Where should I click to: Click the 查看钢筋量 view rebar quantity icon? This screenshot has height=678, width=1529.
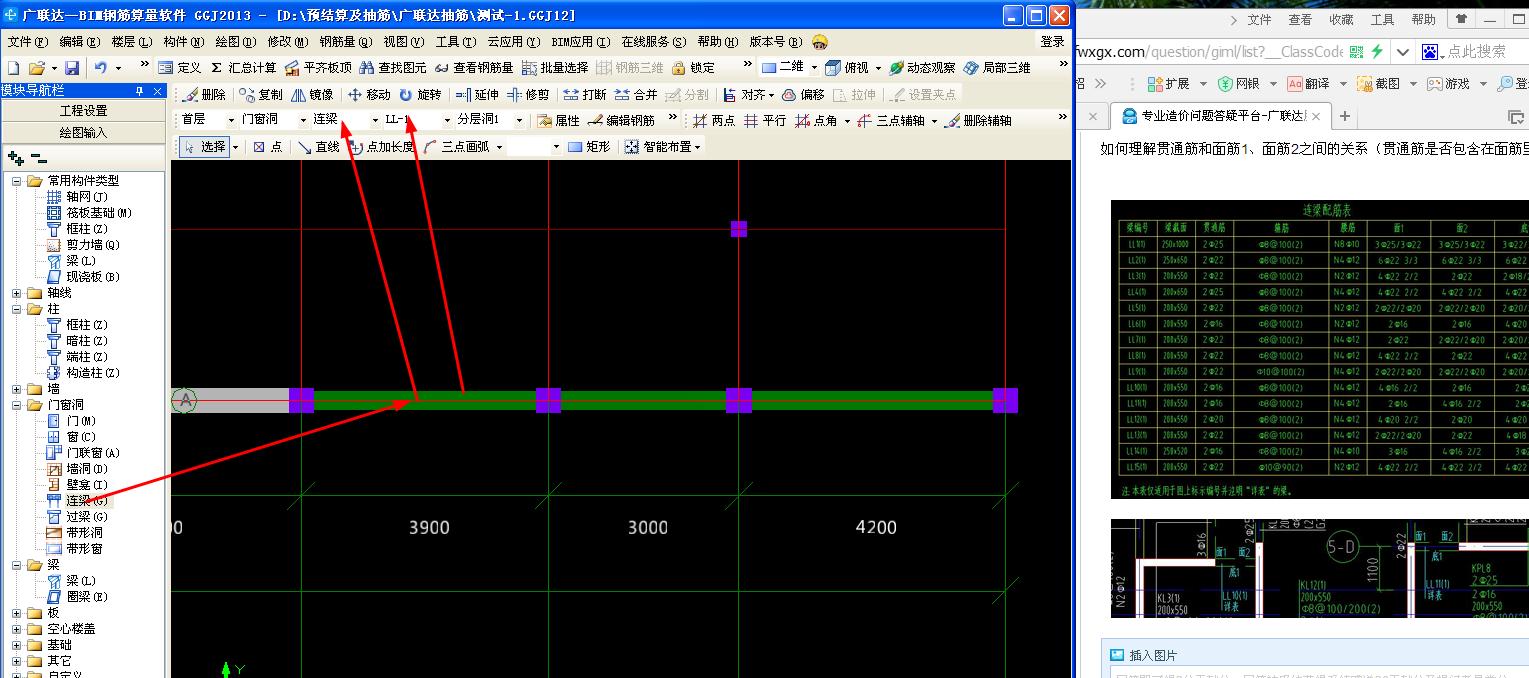click(x=475, y=68)
